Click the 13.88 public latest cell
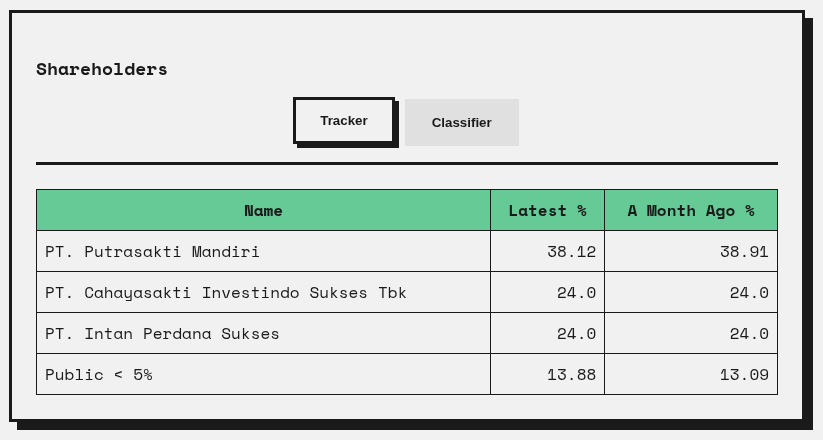823x440 pixels. (x=571, y=375)
